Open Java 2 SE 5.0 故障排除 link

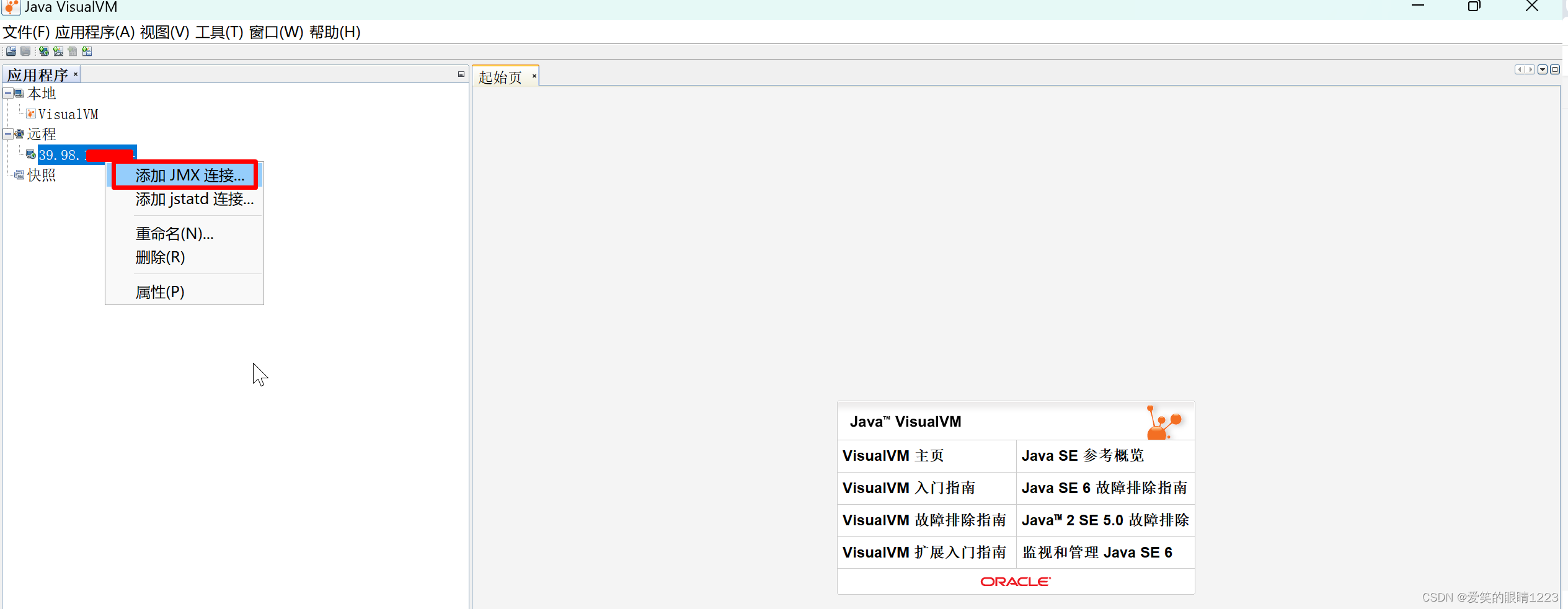tap(1105, 520)
